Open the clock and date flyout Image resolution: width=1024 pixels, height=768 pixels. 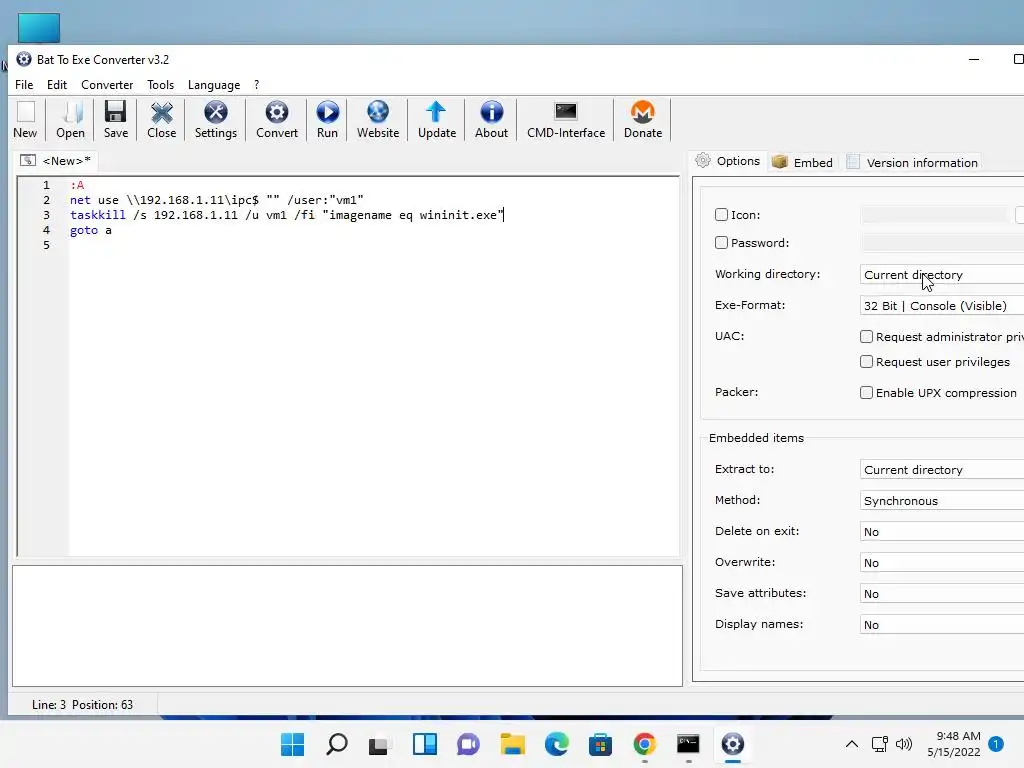954,744
